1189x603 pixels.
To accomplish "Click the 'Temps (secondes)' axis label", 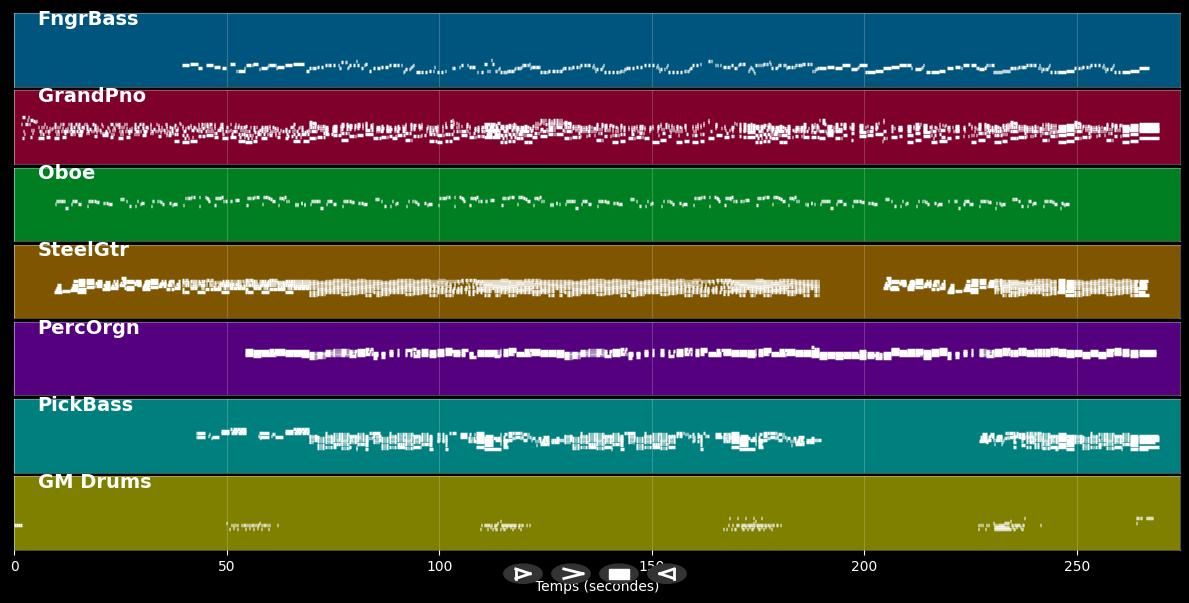I will pos(596,587).
